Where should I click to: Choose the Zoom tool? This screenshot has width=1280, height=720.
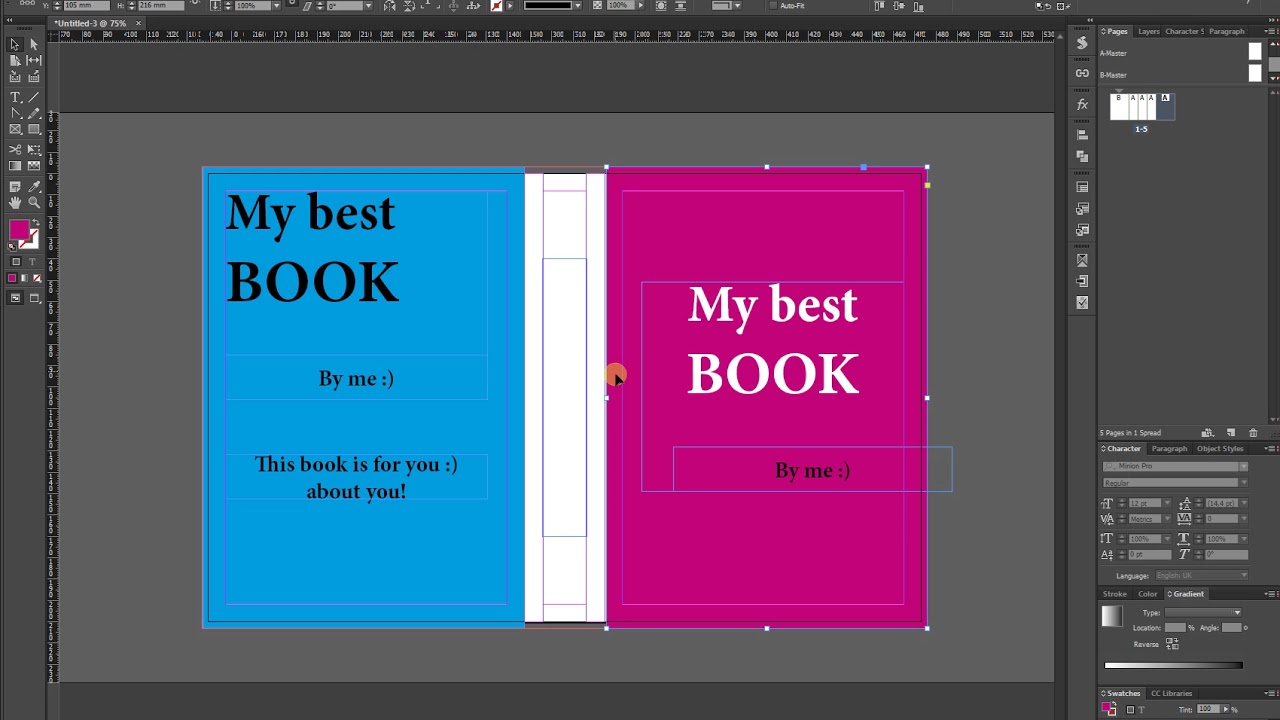(x=34, y=203)
